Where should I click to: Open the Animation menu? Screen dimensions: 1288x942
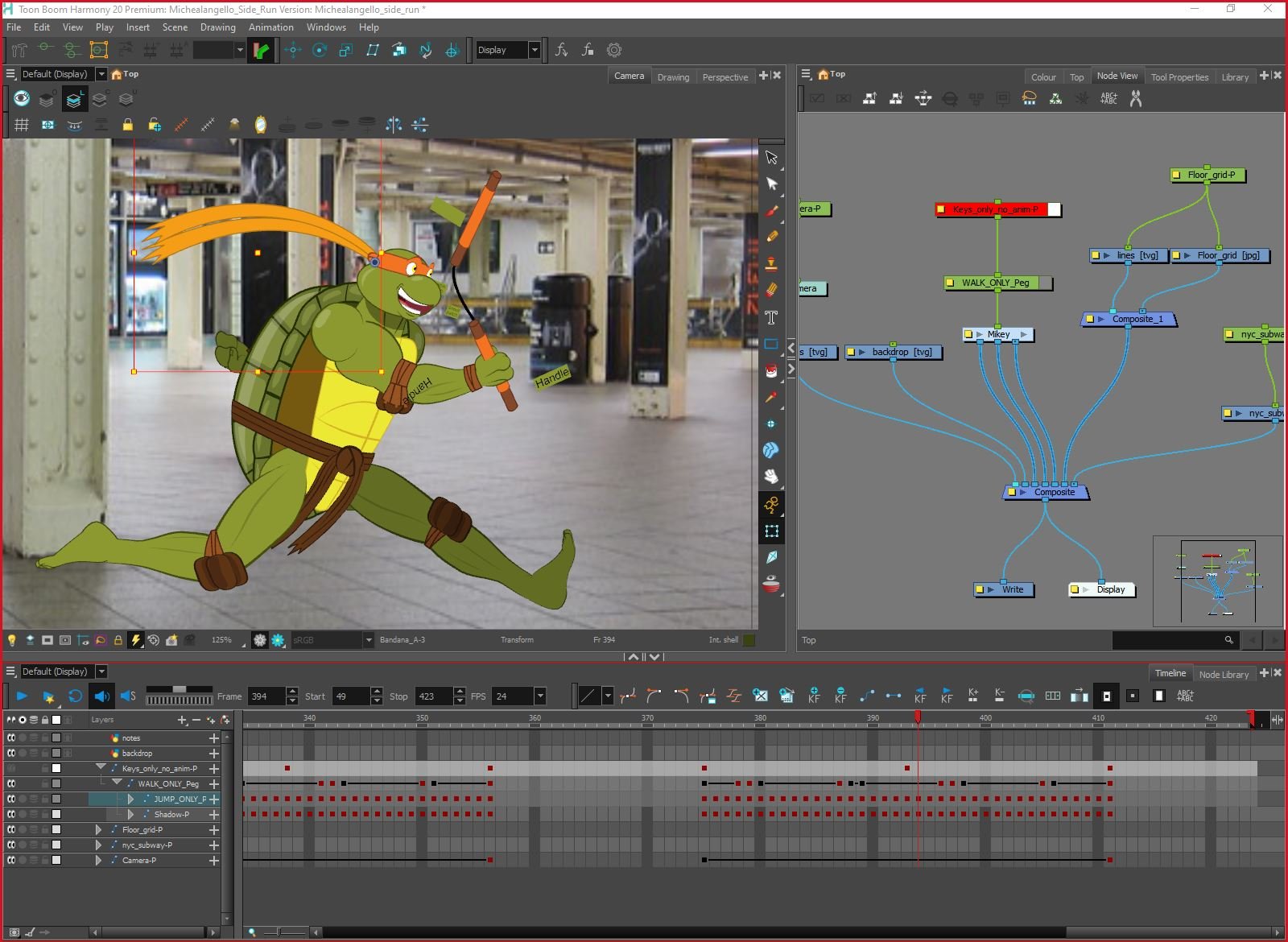[270, 27]
